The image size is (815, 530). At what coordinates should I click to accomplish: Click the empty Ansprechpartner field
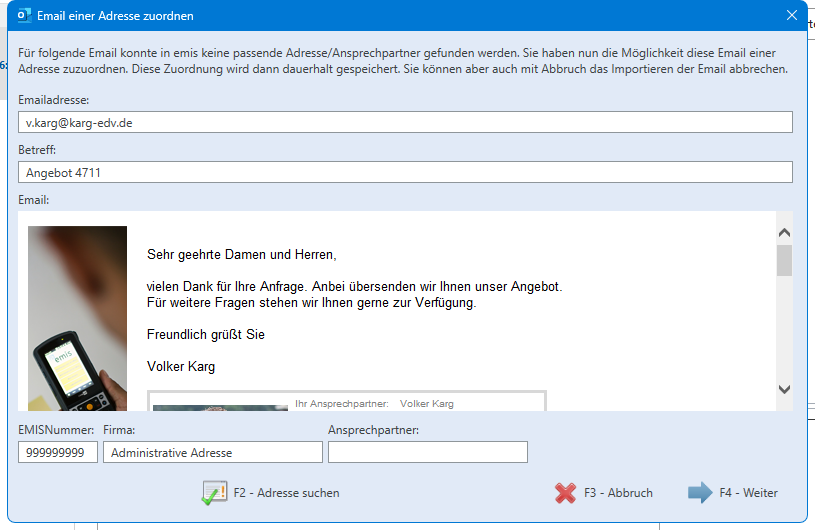[428, 452]
